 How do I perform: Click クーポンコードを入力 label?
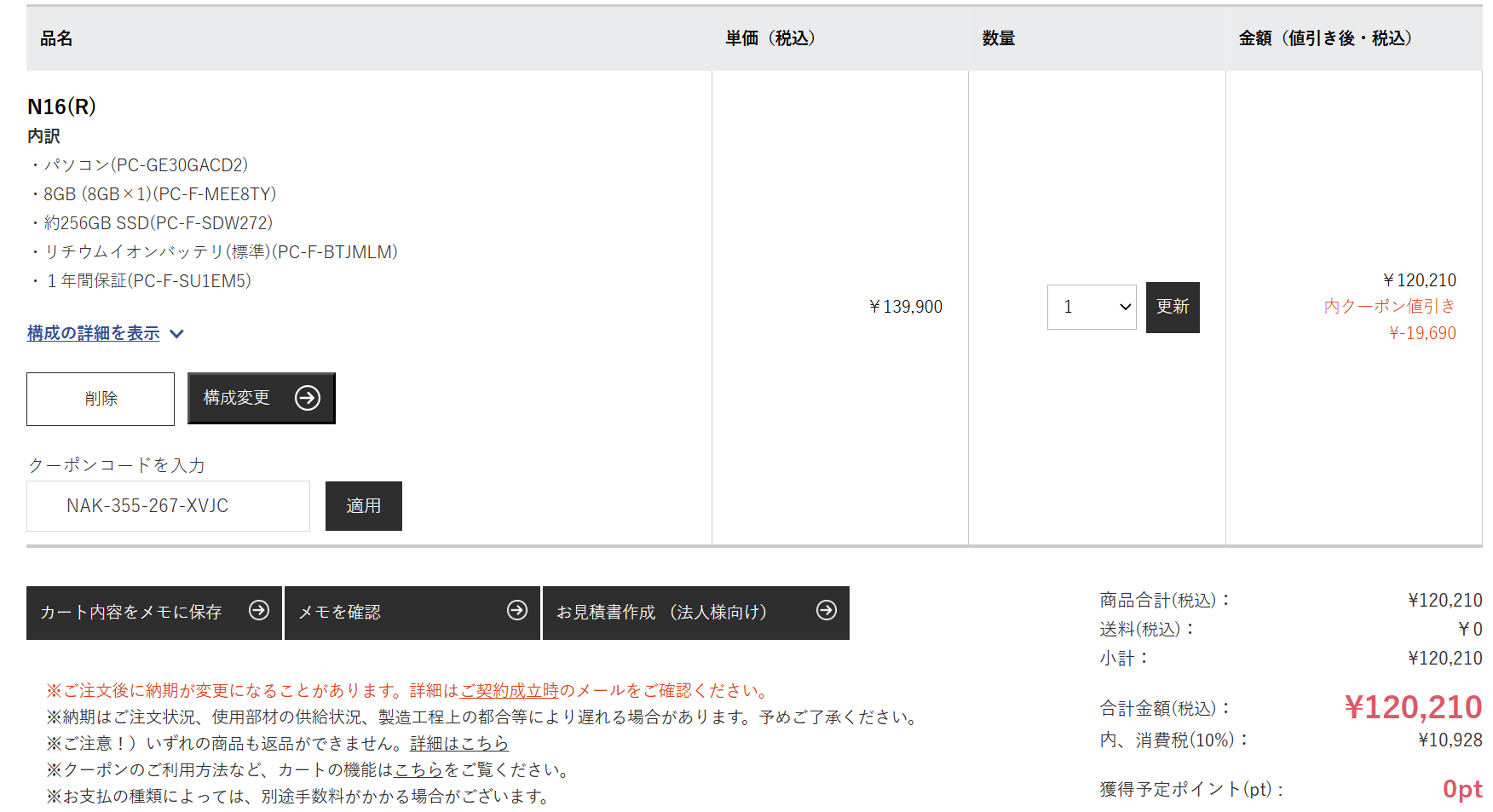click(x=117, y=465)
